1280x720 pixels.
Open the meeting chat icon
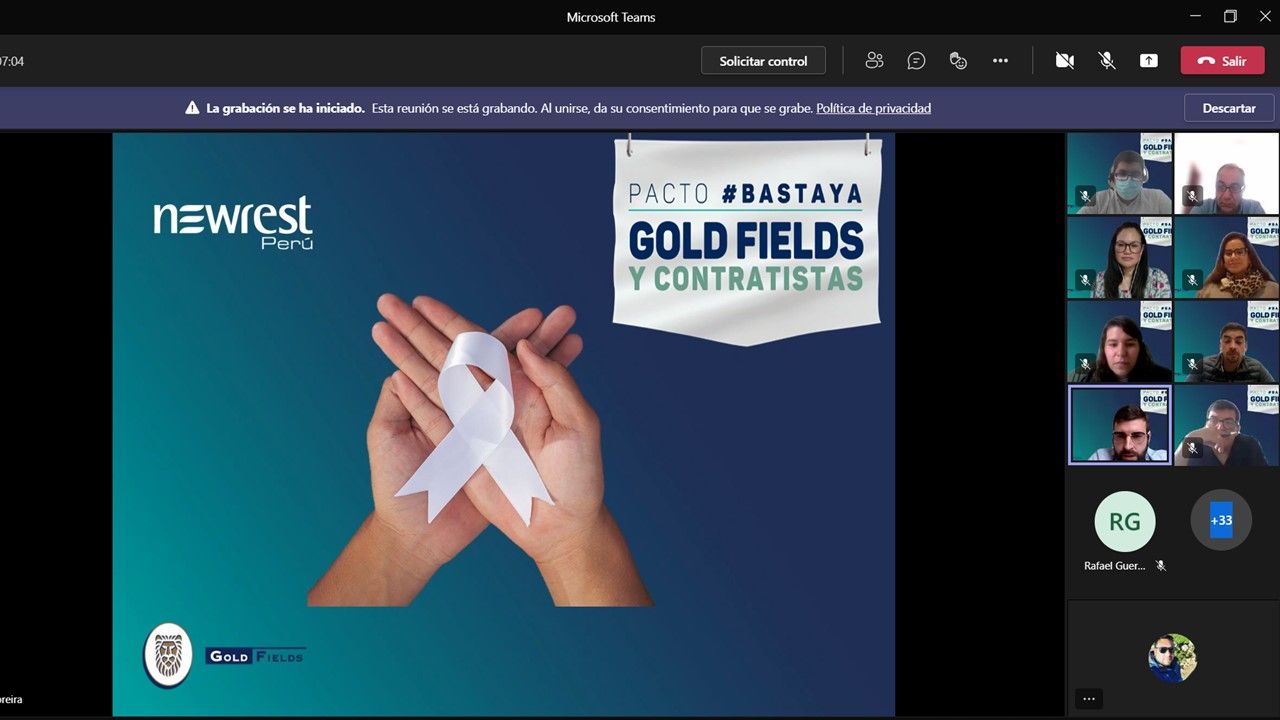point(916,61)
